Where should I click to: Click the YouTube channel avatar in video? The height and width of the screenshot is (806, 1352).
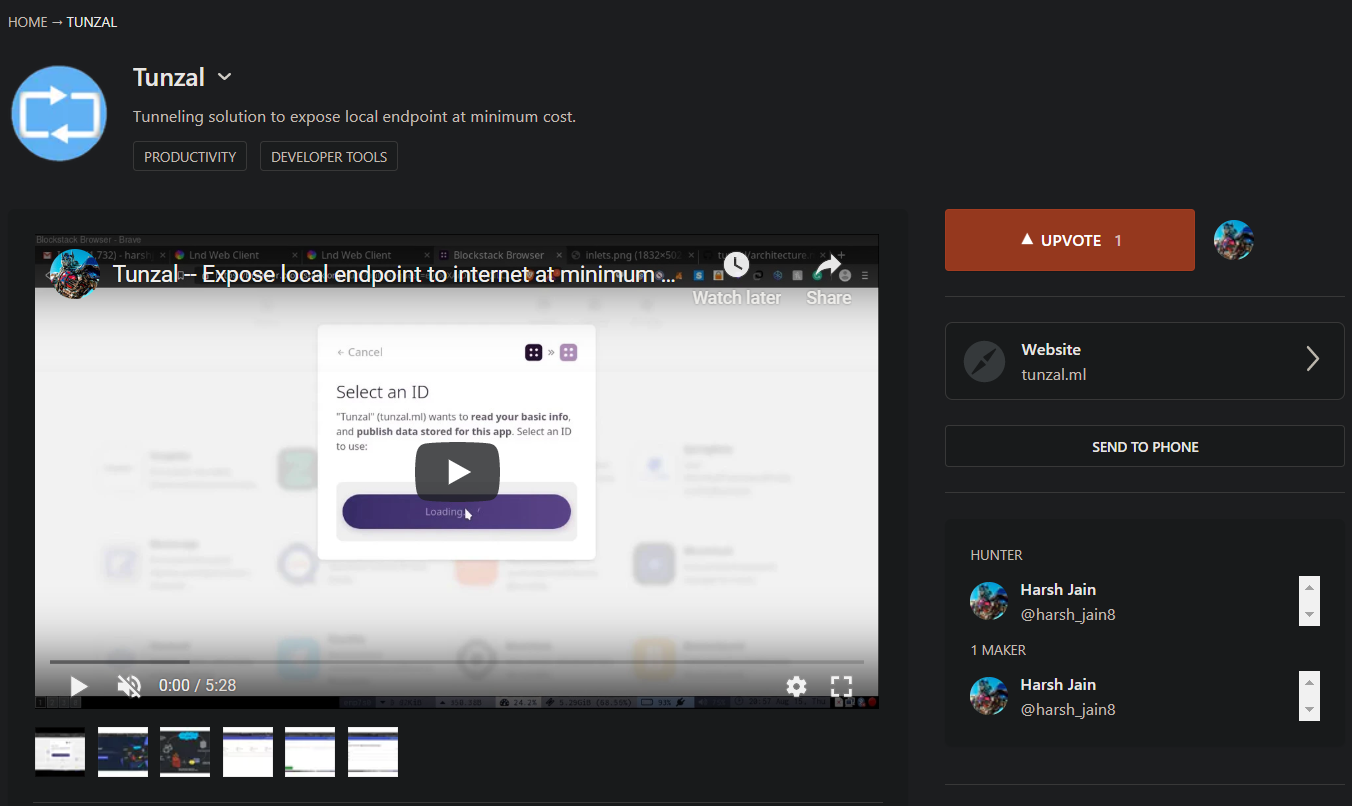[x=74, y=274]
